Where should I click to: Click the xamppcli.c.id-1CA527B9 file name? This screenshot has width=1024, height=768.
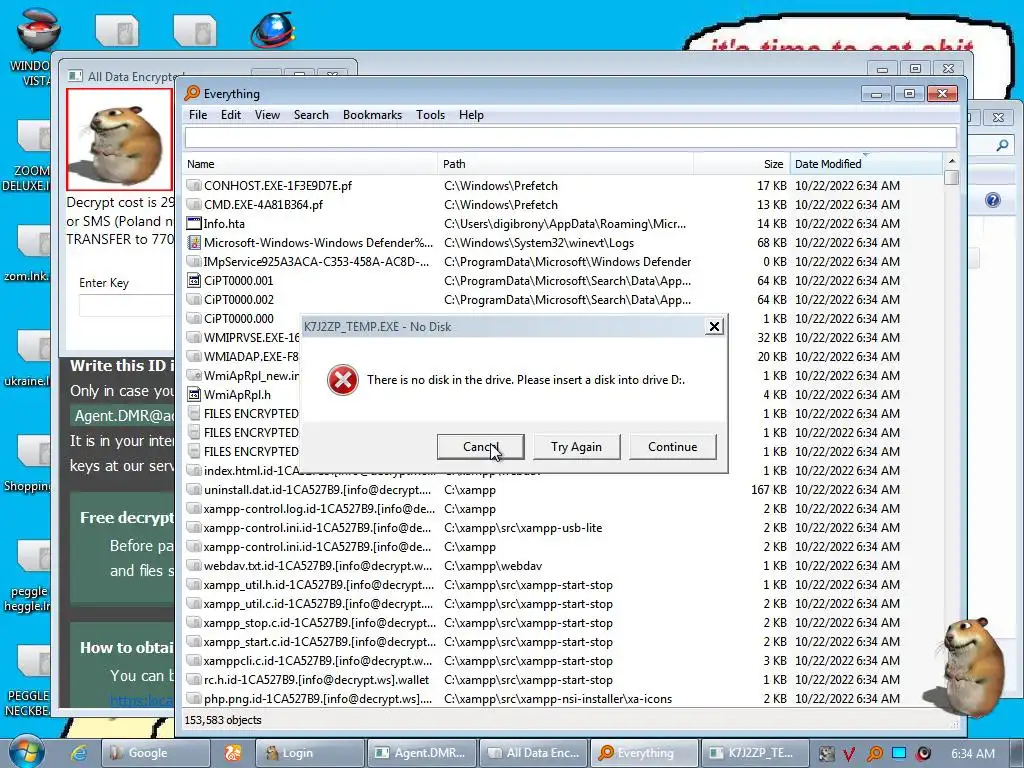click(x=317, y=660)
